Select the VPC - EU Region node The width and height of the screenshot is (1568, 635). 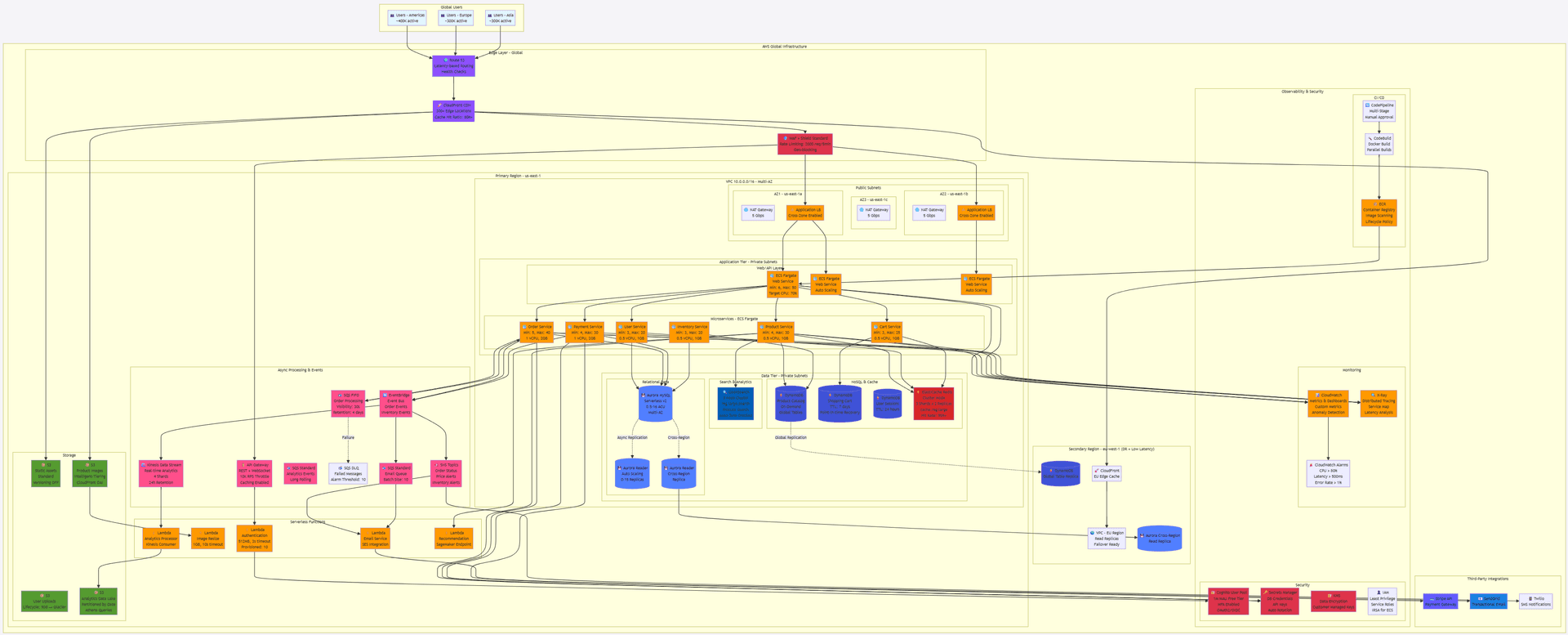coord(1107,539)
